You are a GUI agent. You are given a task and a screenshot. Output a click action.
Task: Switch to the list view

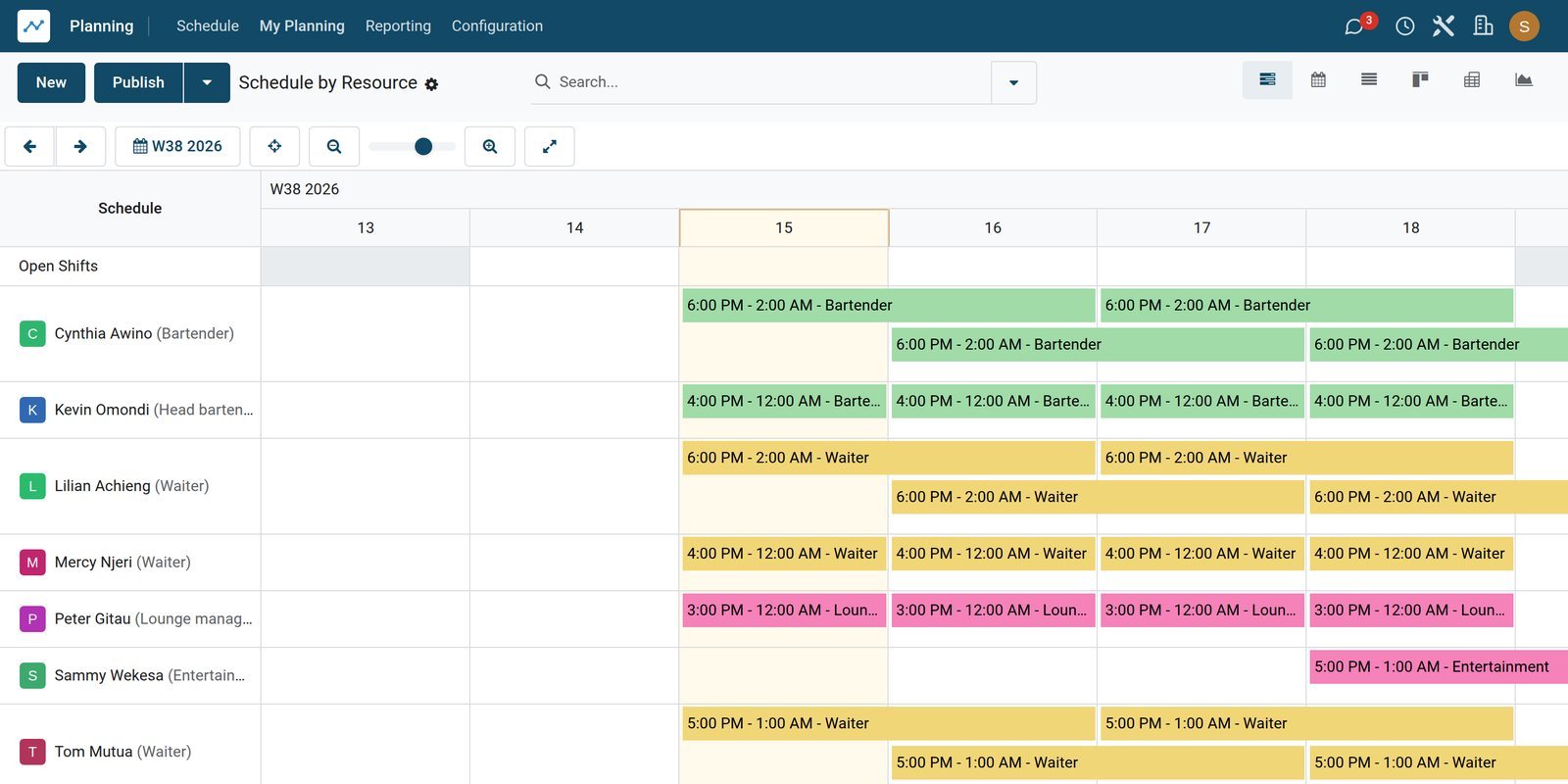(1369, 80)
